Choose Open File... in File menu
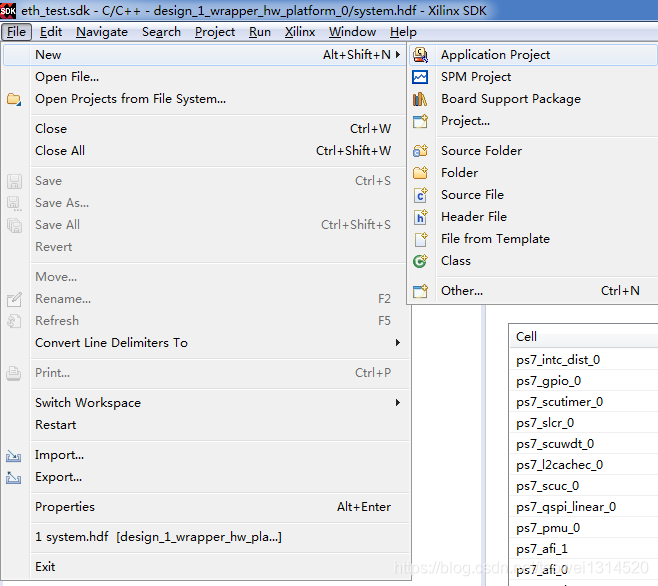The height and width of the screenshot is (586, 658). (206, 77)
